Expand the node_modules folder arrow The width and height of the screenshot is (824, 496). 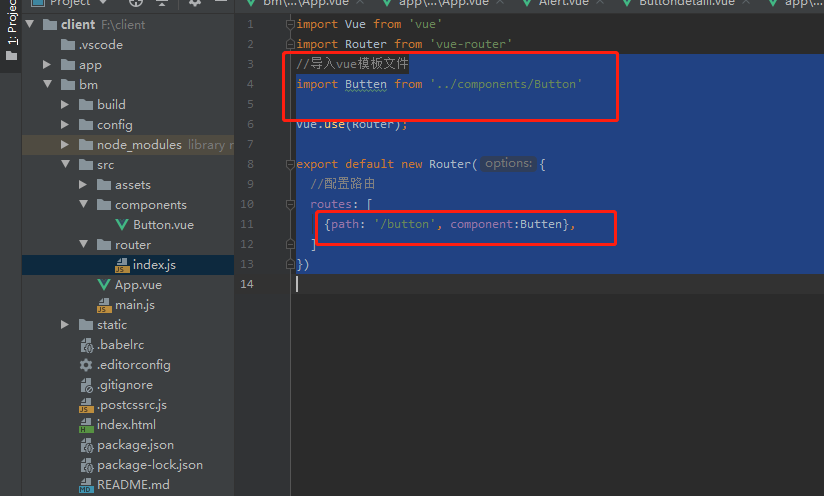(65, 144)
